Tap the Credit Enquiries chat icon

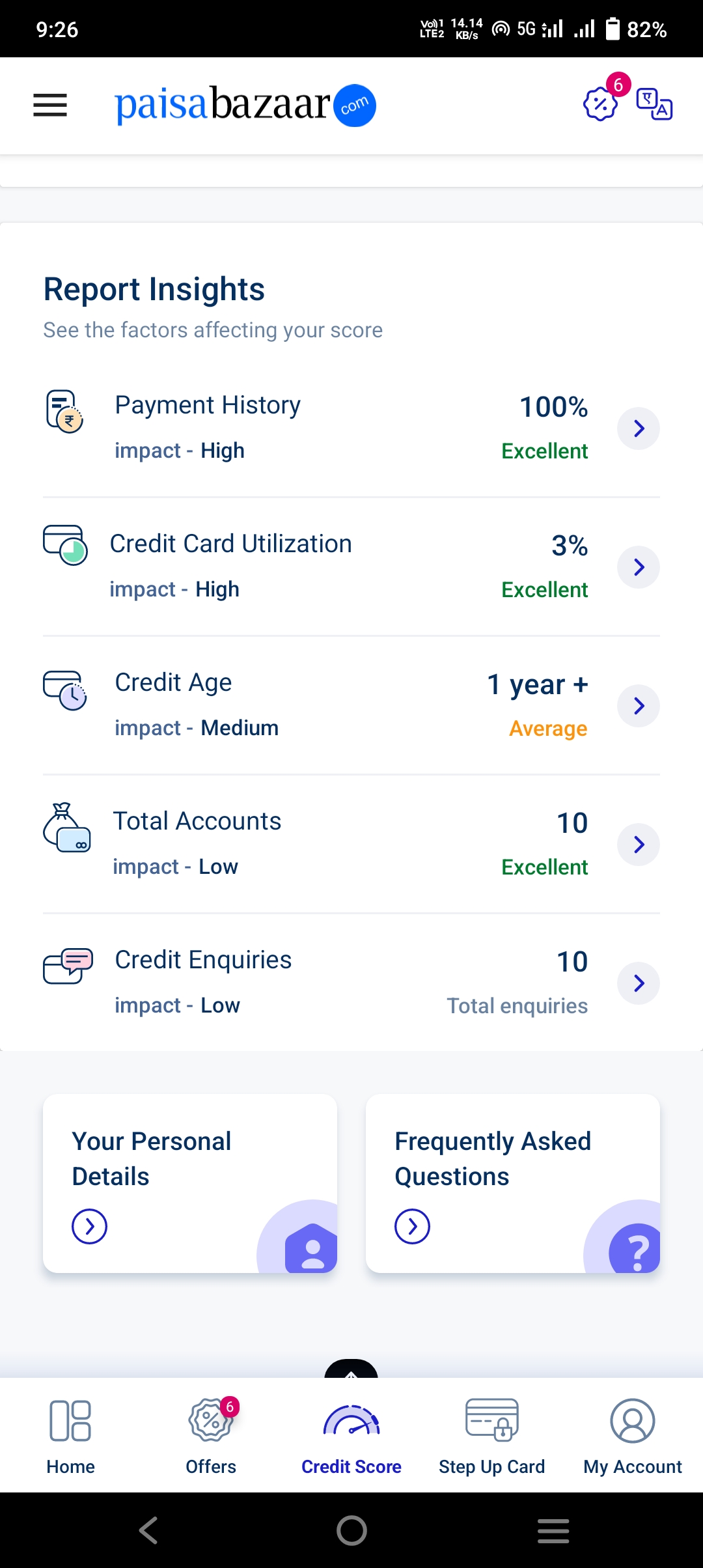tap(68, 966)
